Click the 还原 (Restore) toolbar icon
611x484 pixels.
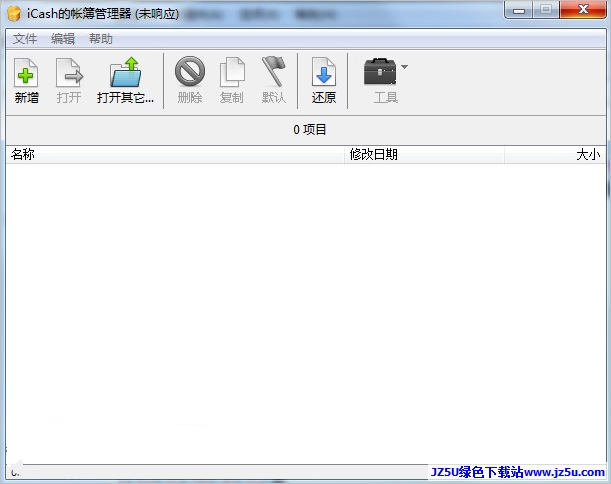coord(324,72)
